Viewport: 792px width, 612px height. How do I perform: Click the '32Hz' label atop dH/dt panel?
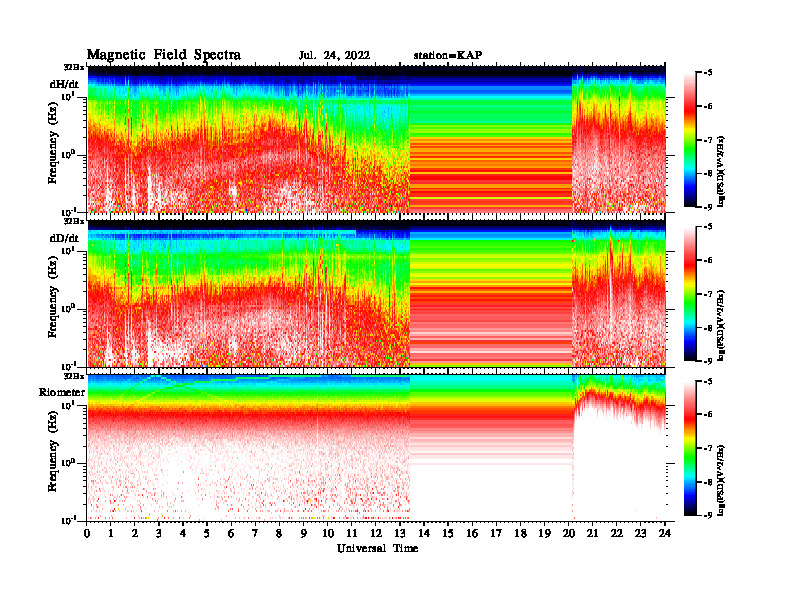(x=74, y=67)
